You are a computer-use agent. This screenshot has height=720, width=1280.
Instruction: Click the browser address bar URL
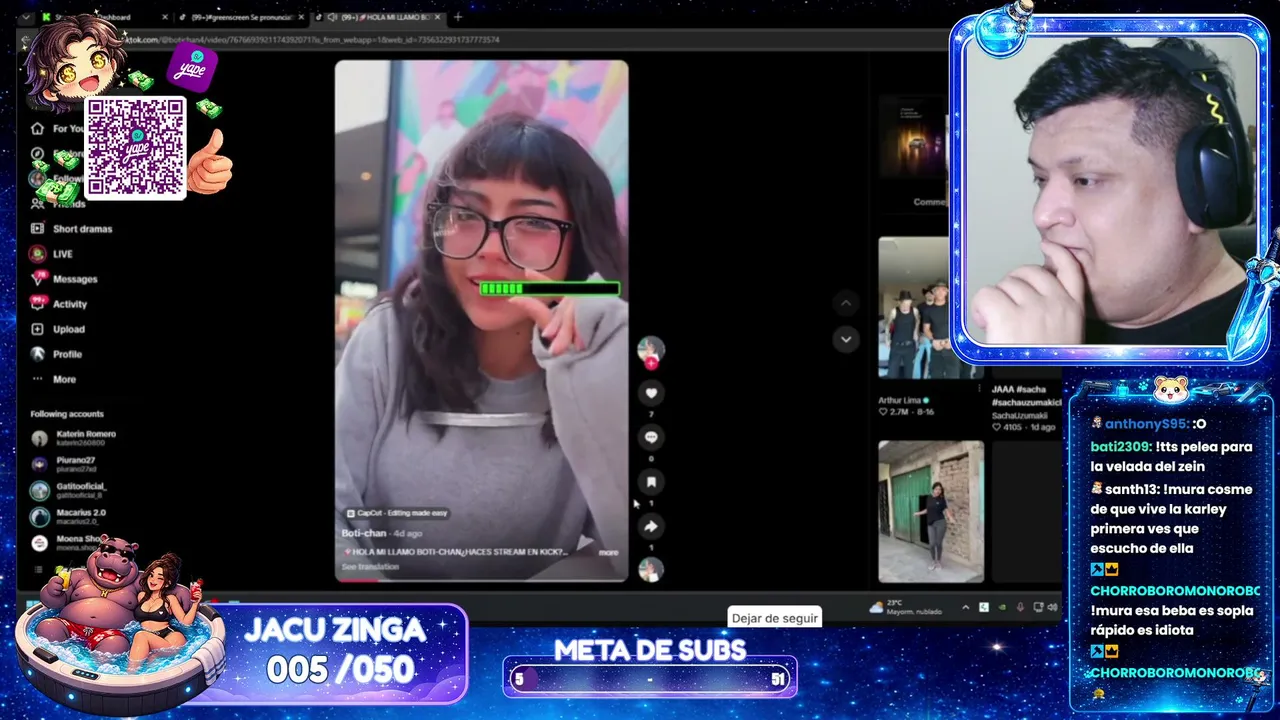[312, 40]
